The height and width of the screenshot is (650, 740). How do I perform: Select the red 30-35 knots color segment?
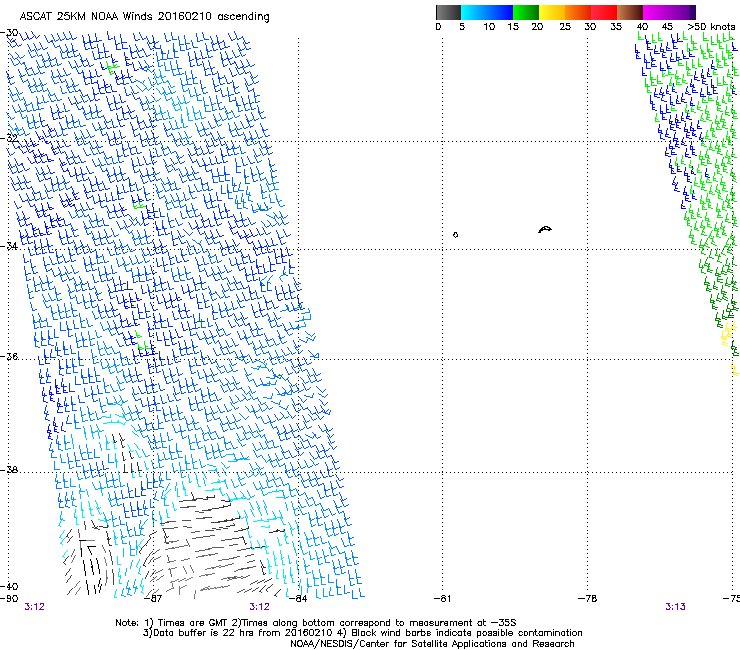click(604, 12)
